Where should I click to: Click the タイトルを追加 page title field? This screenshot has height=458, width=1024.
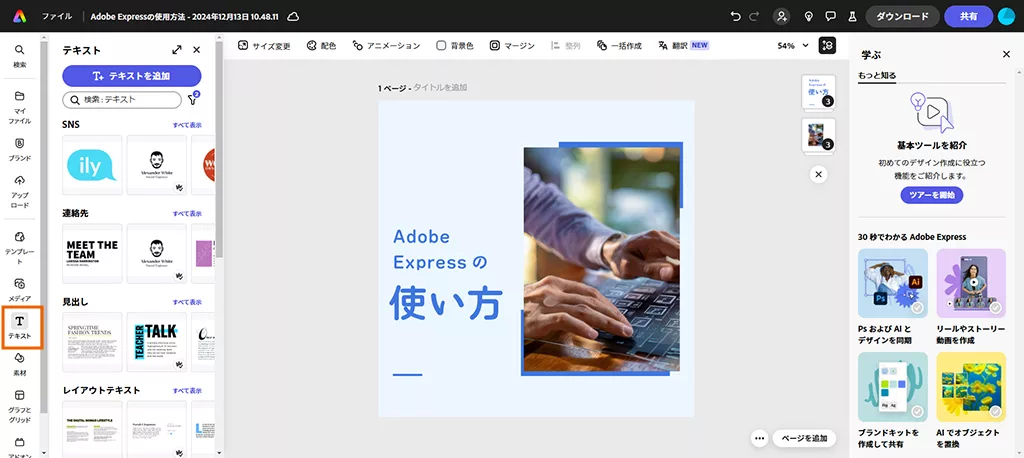click(440, 88)
